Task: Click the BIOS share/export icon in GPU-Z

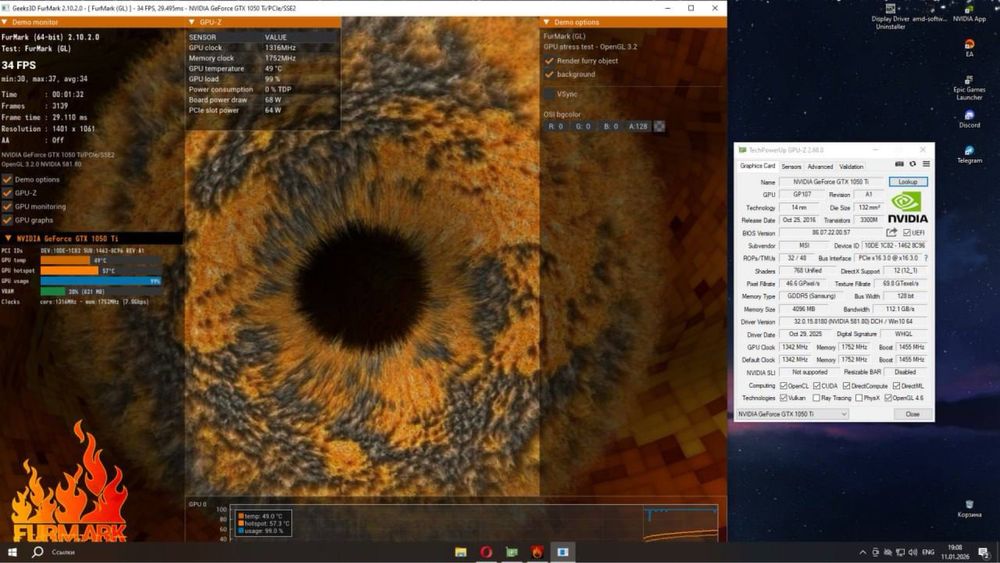Action: [892, 233]
